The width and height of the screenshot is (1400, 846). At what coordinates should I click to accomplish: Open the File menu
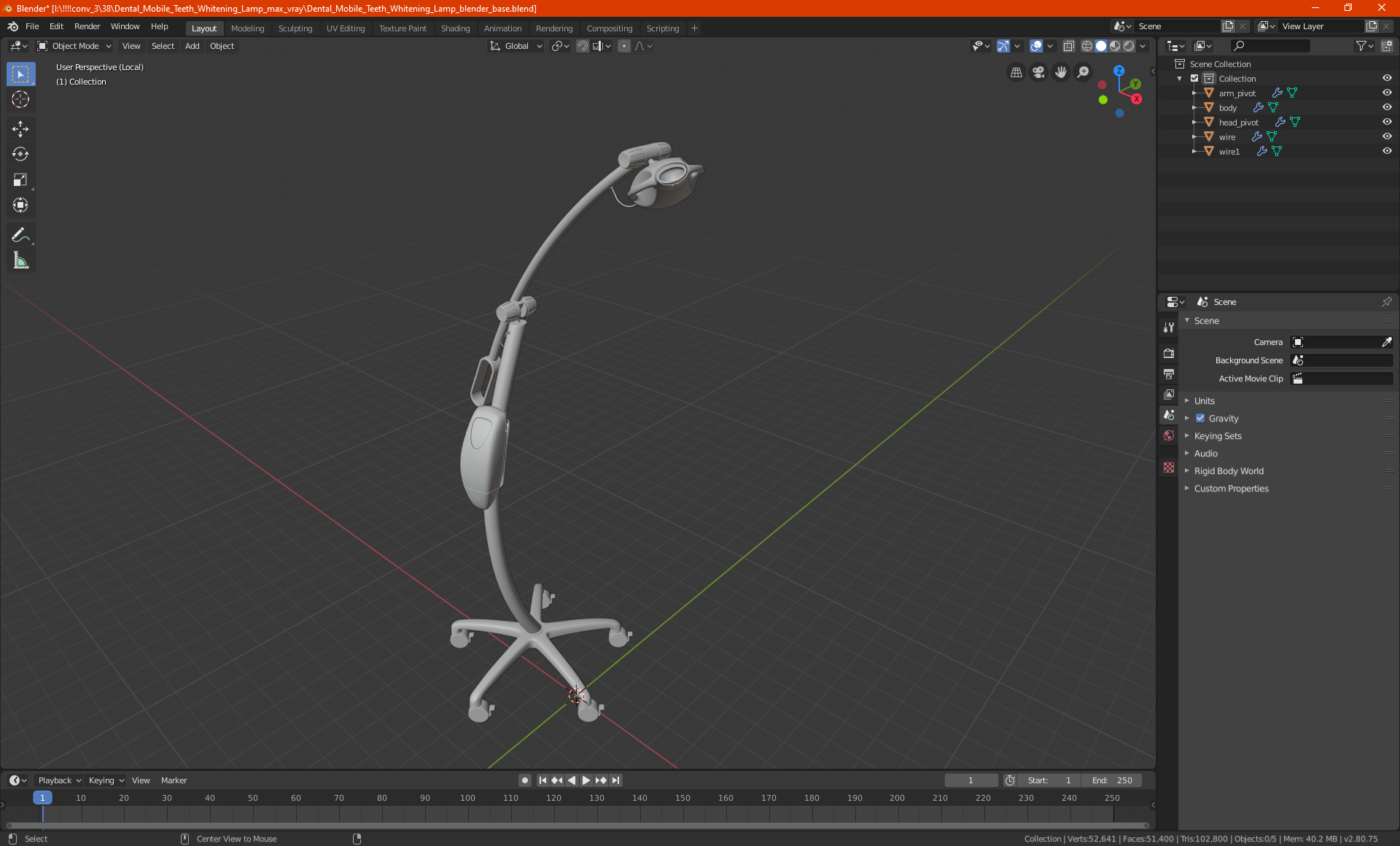pos(32,26)
